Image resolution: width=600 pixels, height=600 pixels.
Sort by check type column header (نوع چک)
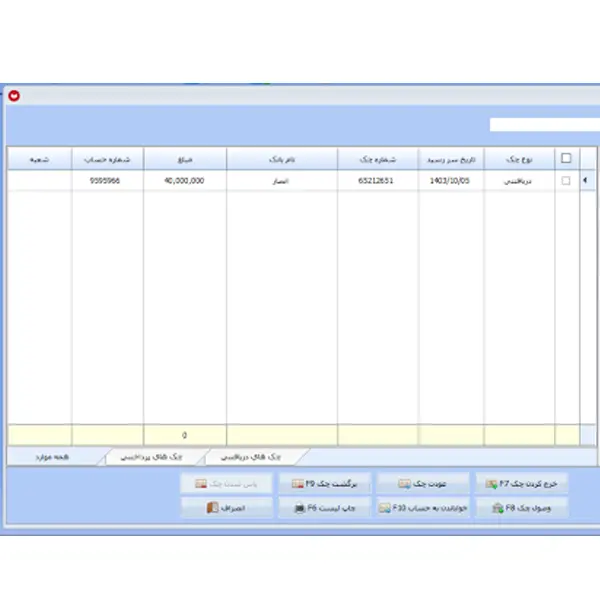[x=519, y=159]
